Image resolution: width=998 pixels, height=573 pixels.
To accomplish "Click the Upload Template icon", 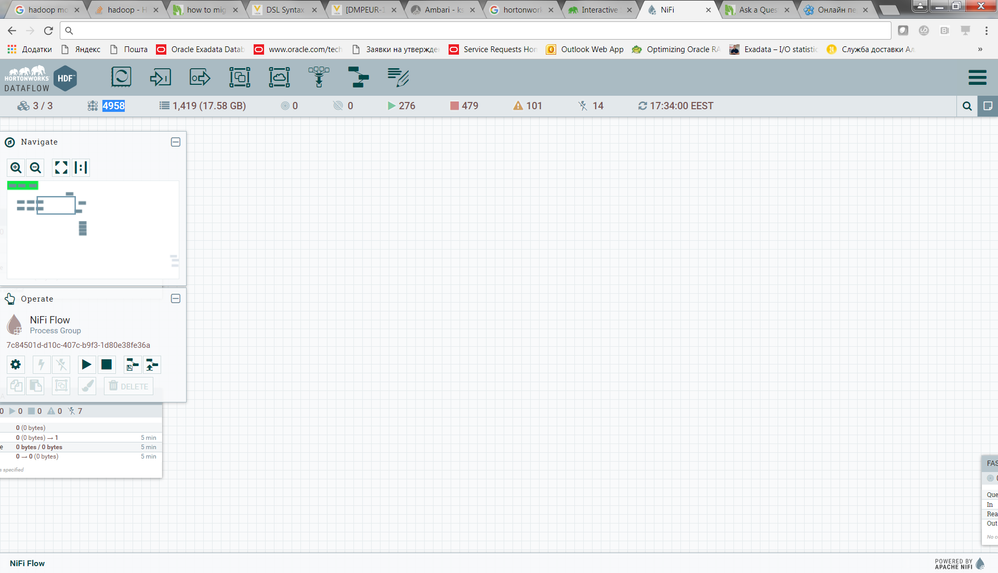I will (x=151, y=365).
